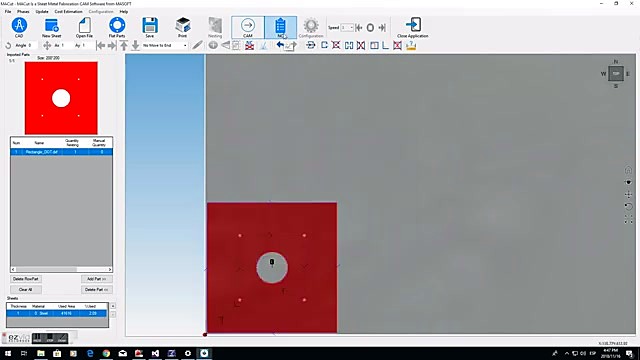Click the move up arrow
This screenshot has height=360, width=640.
(124, 45)
